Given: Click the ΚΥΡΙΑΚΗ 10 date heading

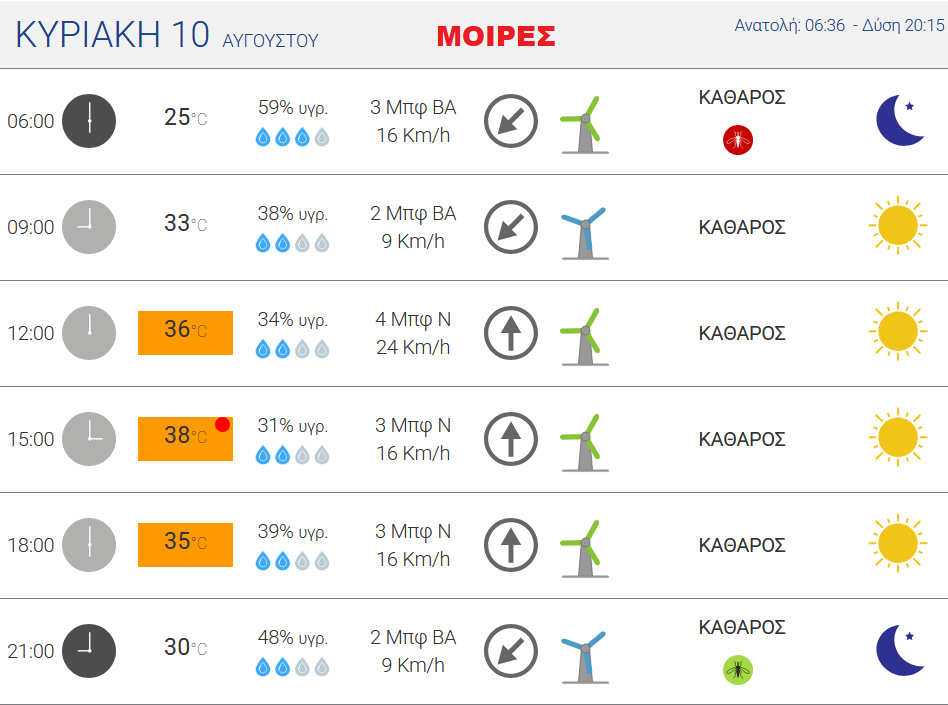Looking at the screenshot, I should point(112,34).
